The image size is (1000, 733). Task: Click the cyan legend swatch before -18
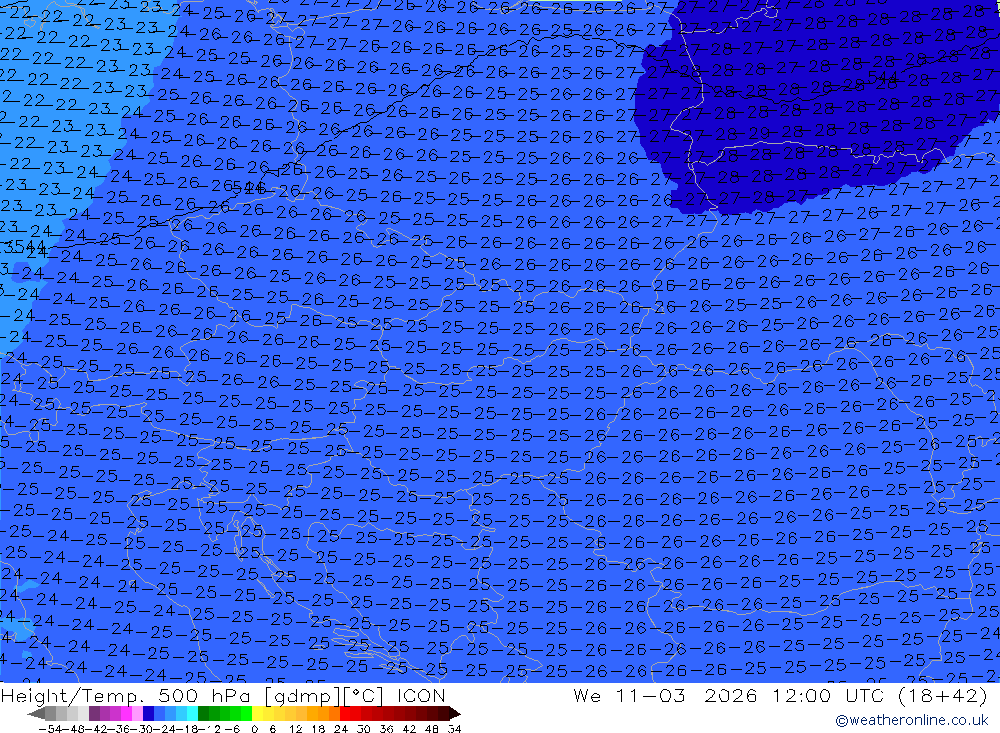[192, 713]
